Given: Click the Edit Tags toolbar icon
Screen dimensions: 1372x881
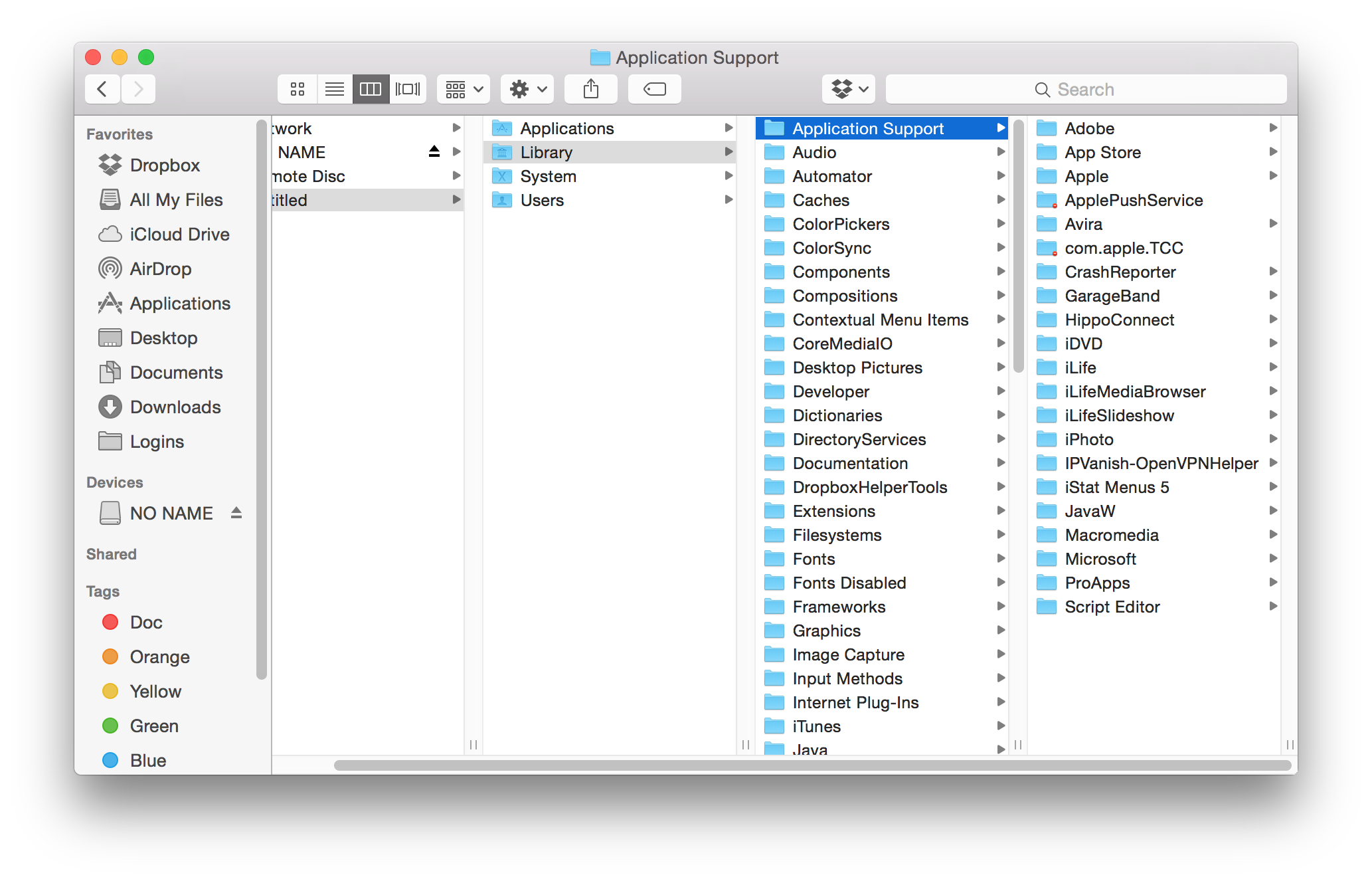Looking at the screenshot, I should point(655,89).
